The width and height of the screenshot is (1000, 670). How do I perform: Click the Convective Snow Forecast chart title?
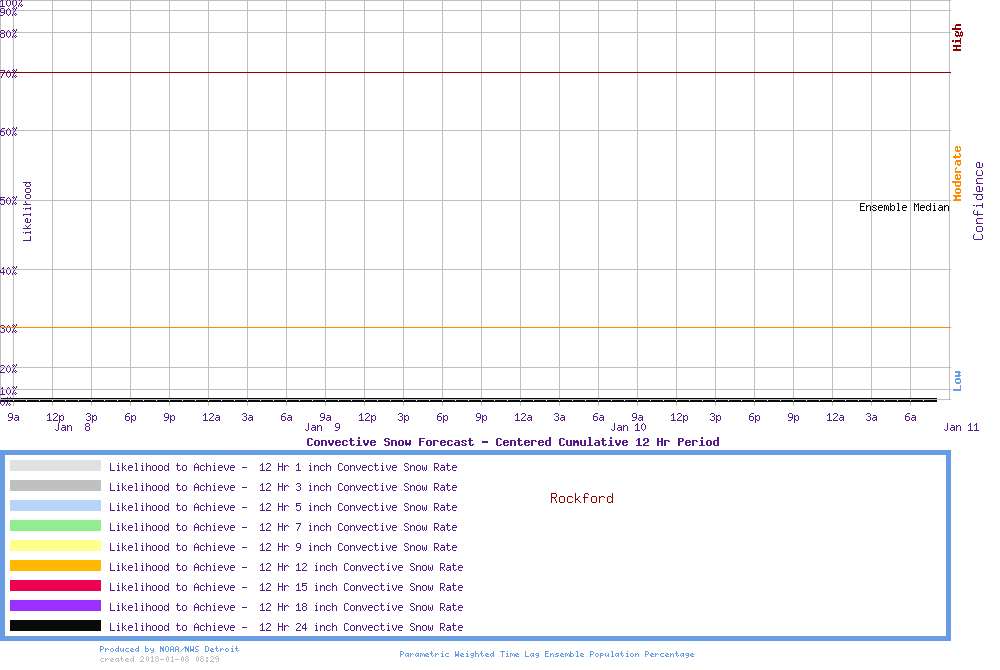coord(512,442)
